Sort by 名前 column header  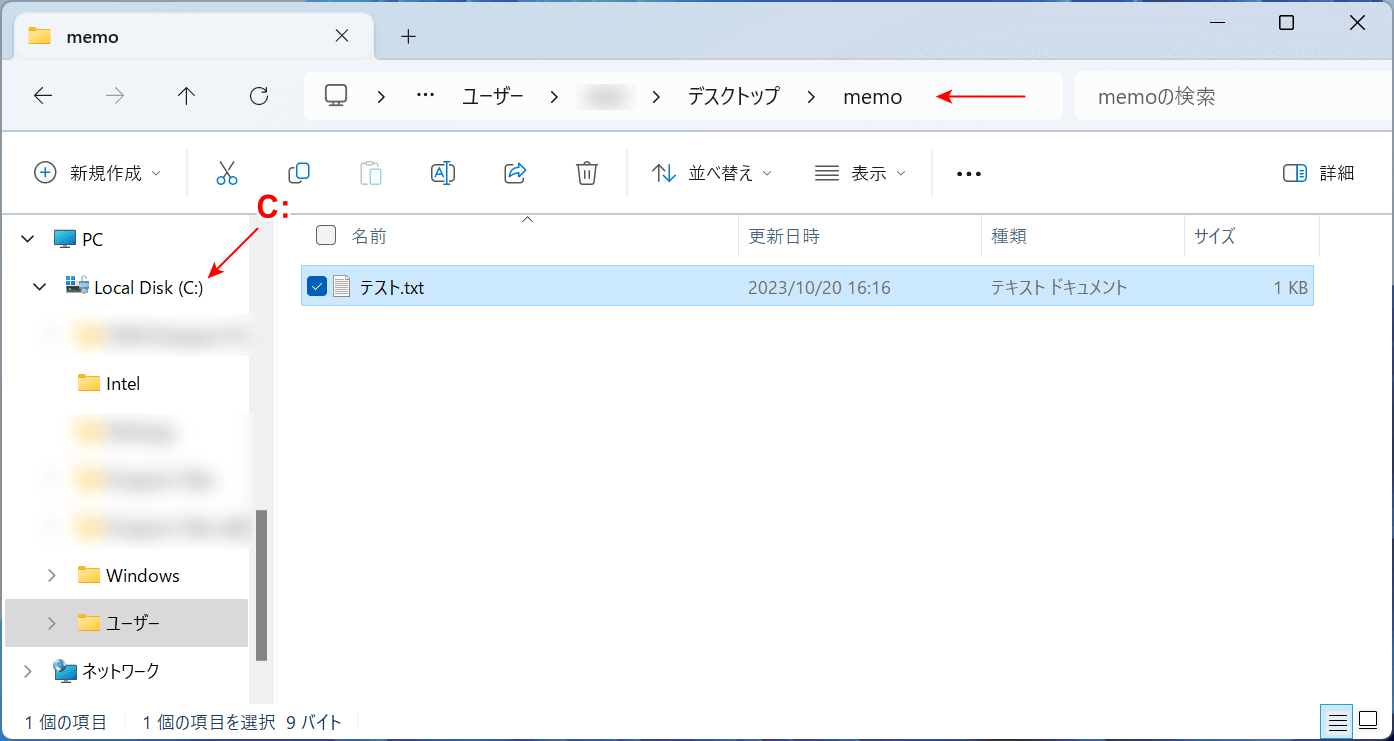coord(369,237)
